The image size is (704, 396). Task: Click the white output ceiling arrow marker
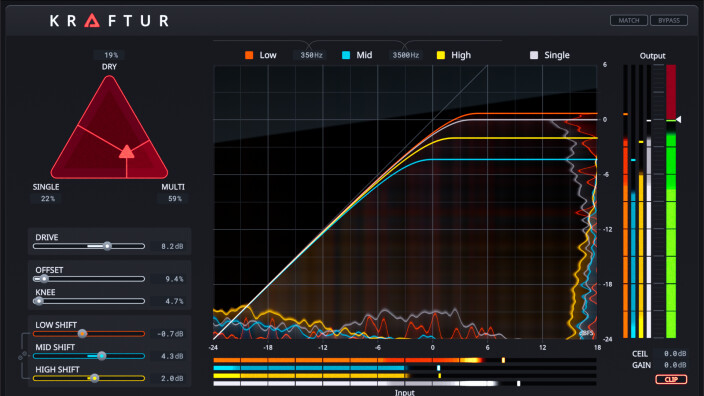click(679, 119)
